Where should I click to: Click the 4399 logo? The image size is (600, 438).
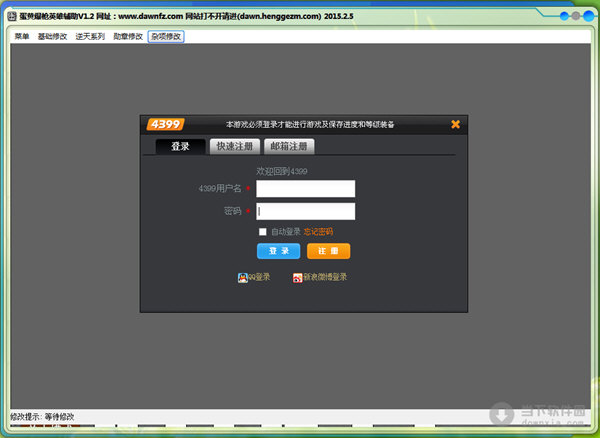[165, 124]
